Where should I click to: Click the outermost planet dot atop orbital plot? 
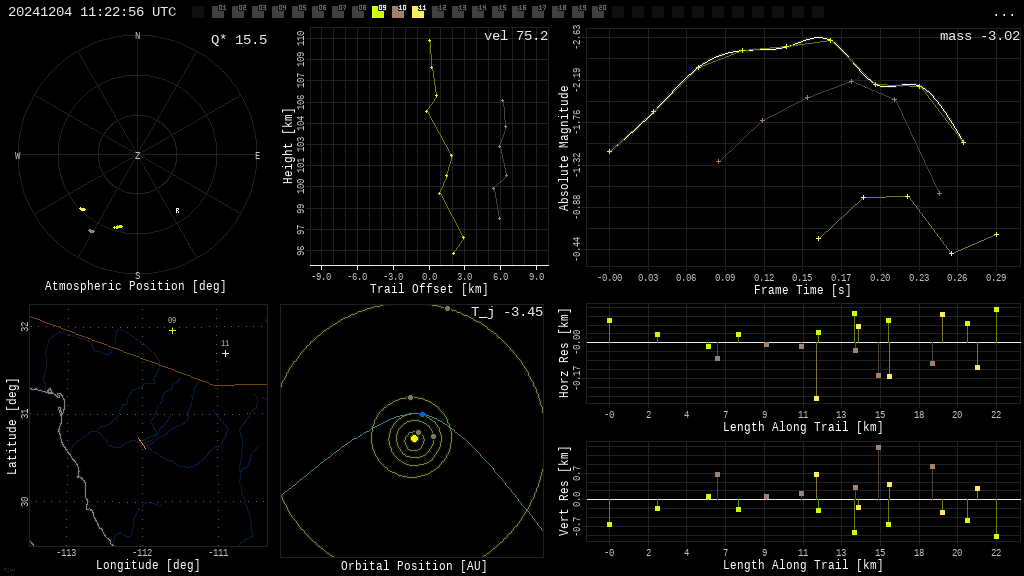coord(447,308)
